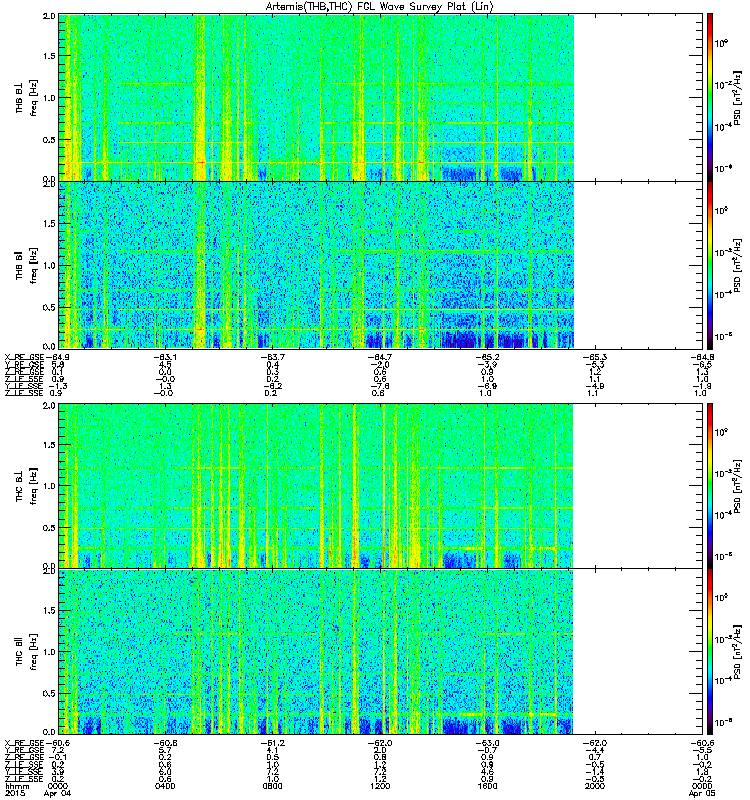
Task: Click the color bar beside THC B-parallel panel
Action: coord(710,652)
